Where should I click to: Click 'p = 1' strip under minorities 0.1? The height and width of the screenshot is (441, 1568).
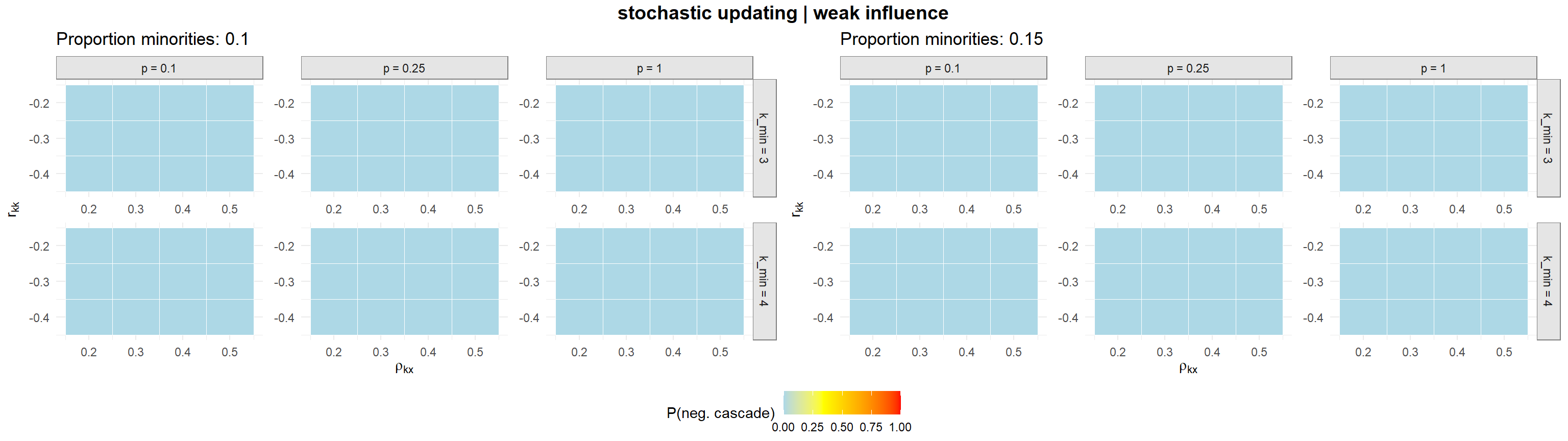click(x=649, y=68)
